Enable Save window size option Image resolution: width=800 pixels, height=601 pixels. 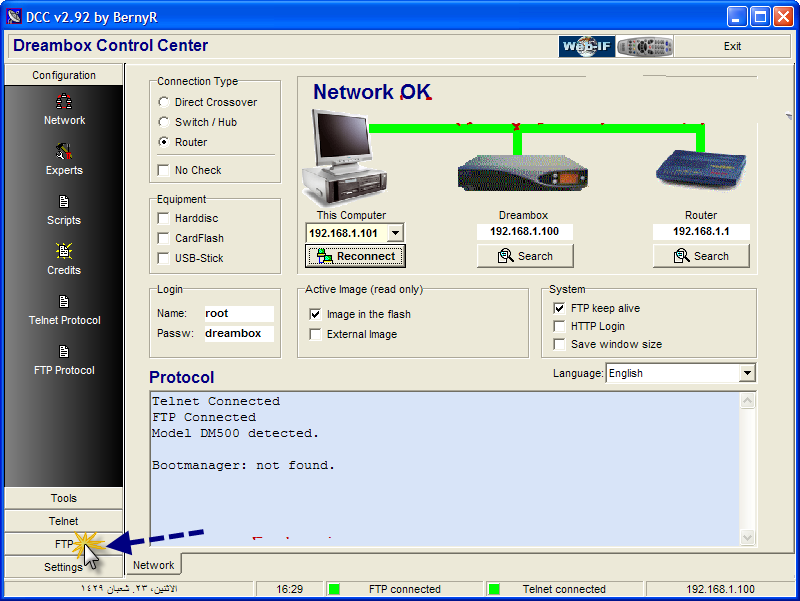click(x=559, y=344)
